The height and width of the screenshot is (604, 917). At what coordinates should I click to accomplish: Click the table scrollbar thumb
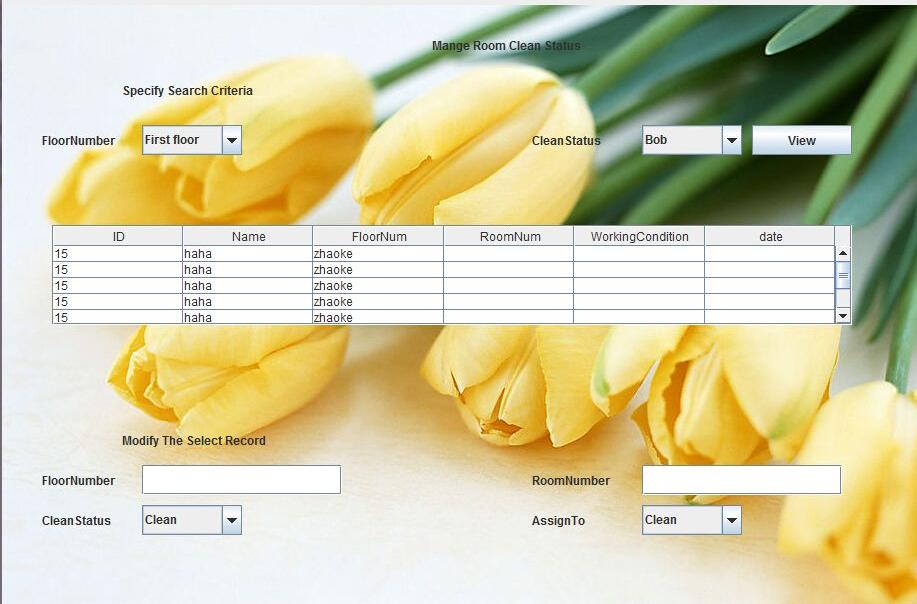[843, 276]
